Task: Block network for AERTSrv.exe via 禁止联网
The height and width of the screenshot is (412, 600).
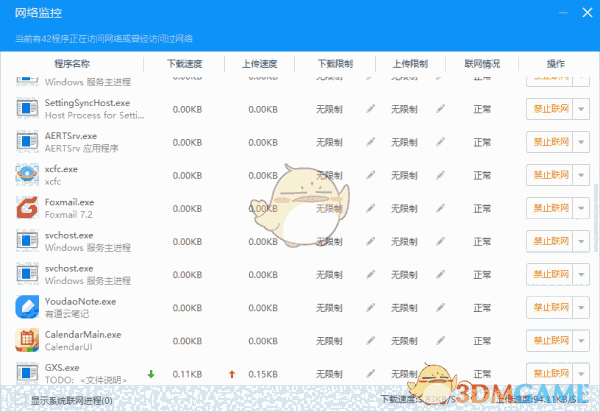Action: 549,142
